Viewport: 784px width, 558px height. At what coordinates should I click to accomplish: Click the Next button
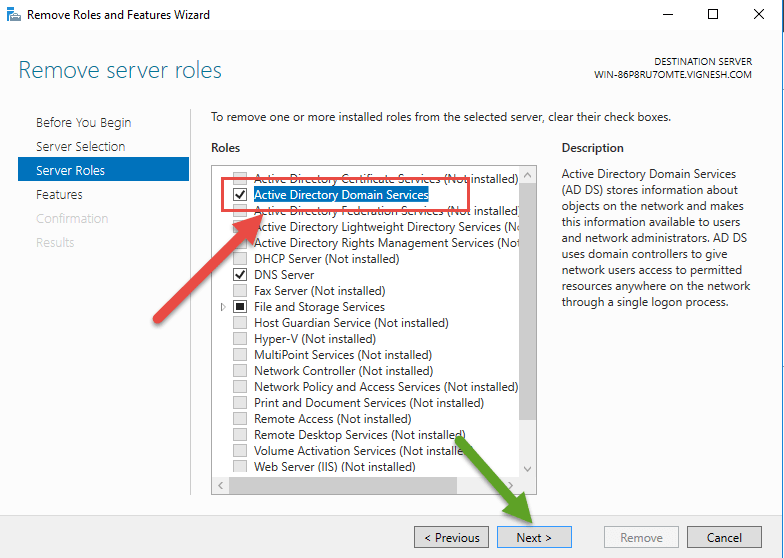[x=534, y=537]
